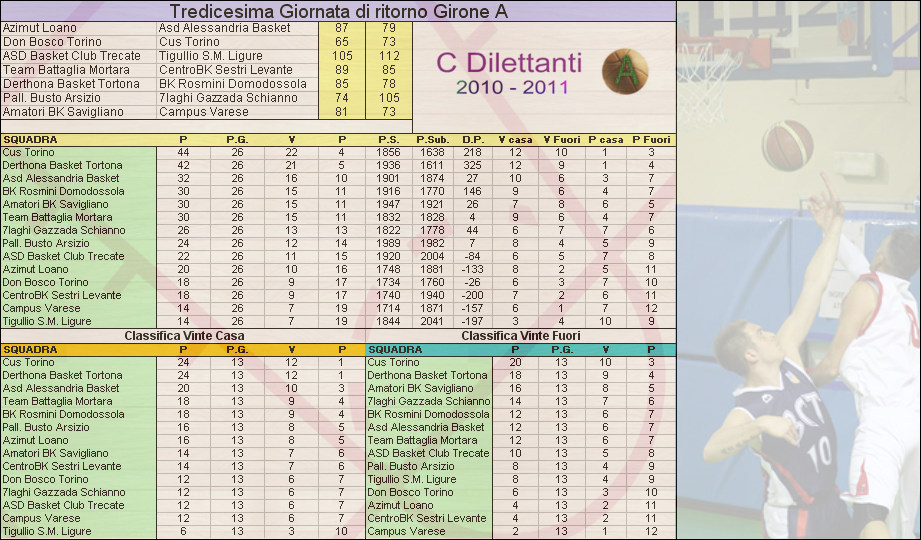Click the P.Sub. column header
Viewport: 921px width, 540px height.
[x=431, y=139]
